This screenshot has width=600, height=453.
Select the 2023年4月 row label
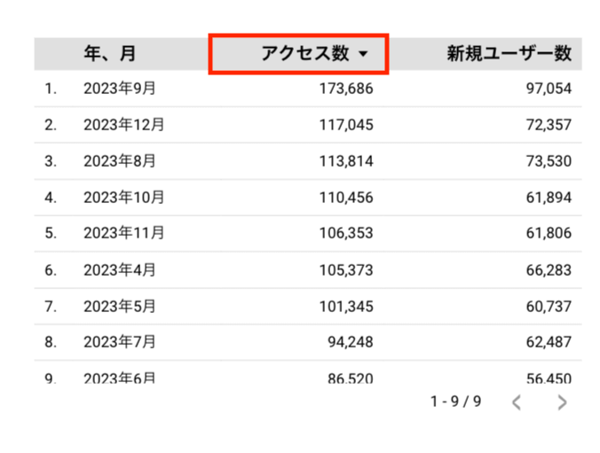click(119, 270)
